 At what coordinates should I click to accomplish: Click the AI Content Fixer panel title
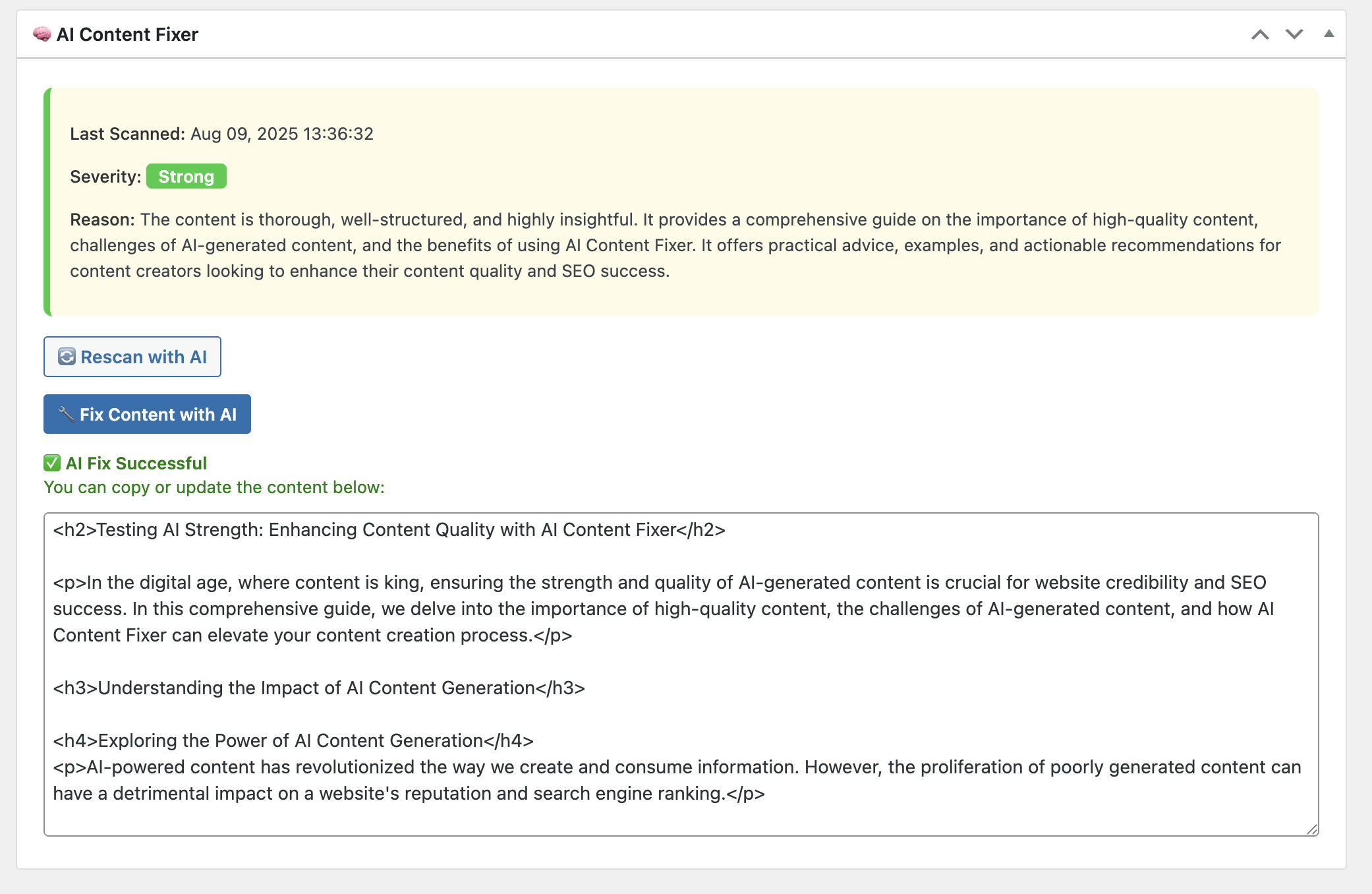click(x=127, y=34)
